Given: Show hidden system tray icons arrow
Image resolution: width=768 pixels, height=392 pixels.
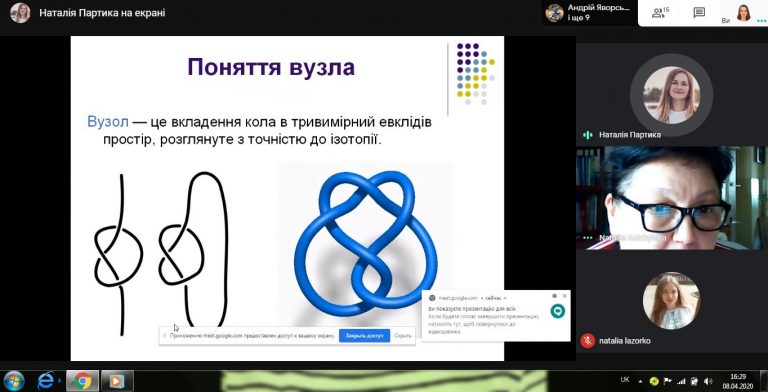Looking at the screenshot, I should [x=640, y=381].
